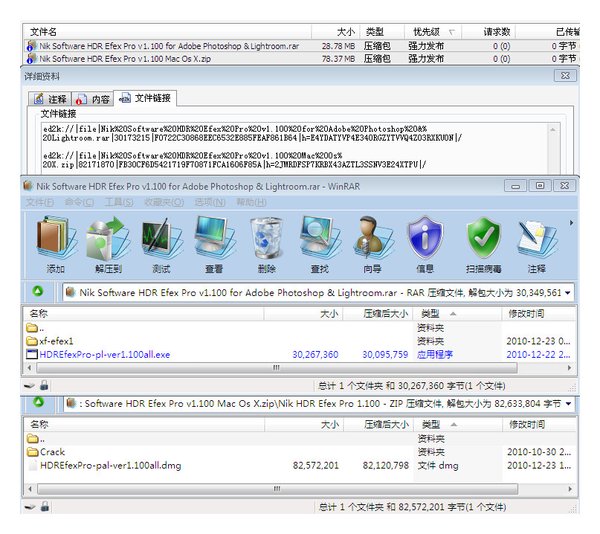Click up arrow of ed2k link box scrollbar
The image size is (600, 534).
553,130
